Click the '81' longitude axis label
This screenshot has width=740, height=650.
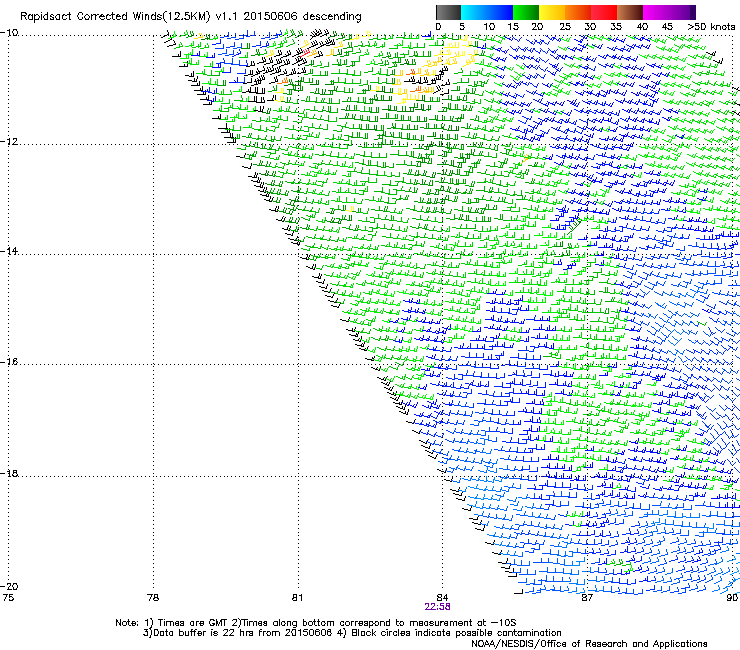tap(297, 598)
